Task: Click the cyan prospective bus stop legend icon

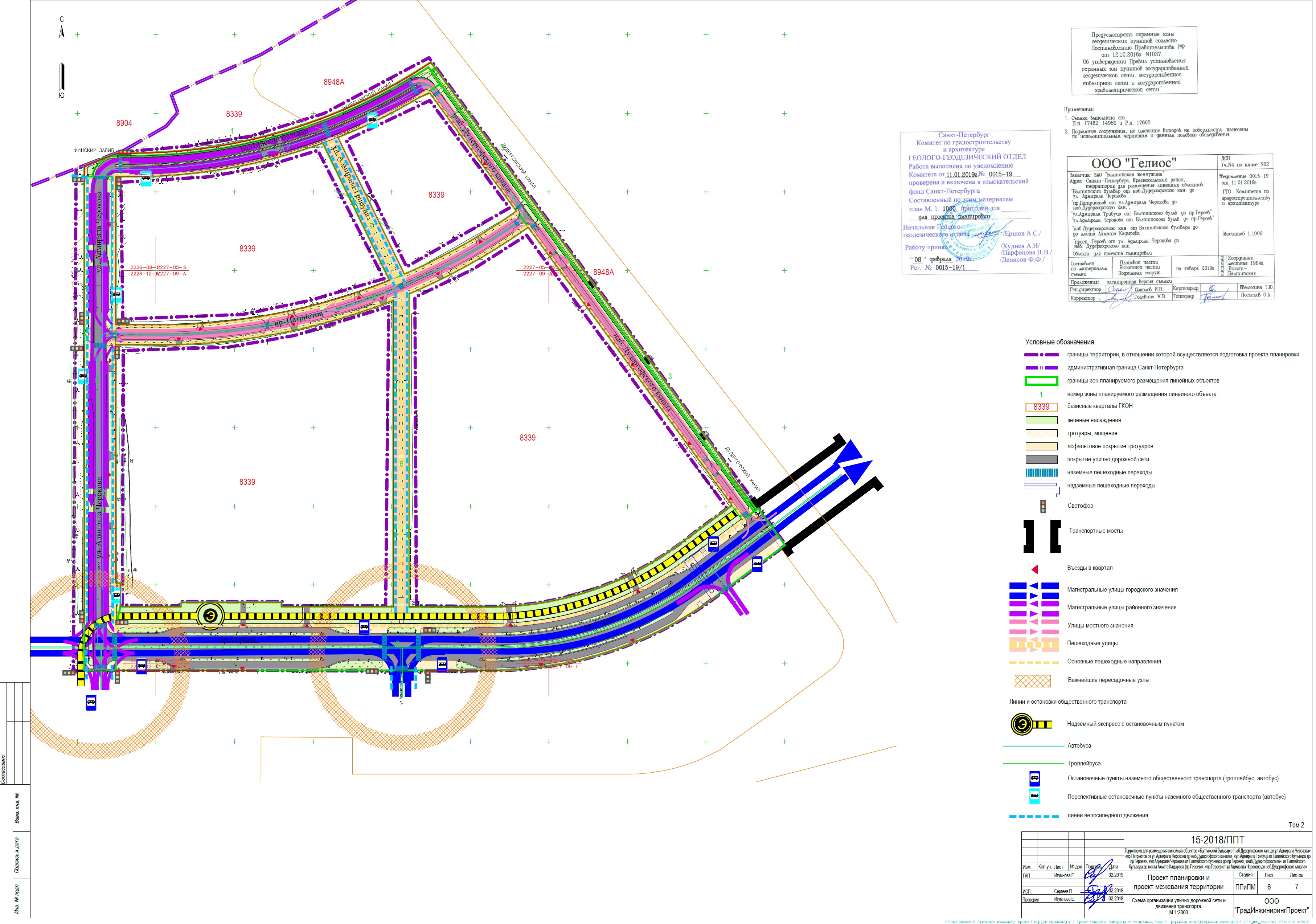Action: click(1035, 797)
